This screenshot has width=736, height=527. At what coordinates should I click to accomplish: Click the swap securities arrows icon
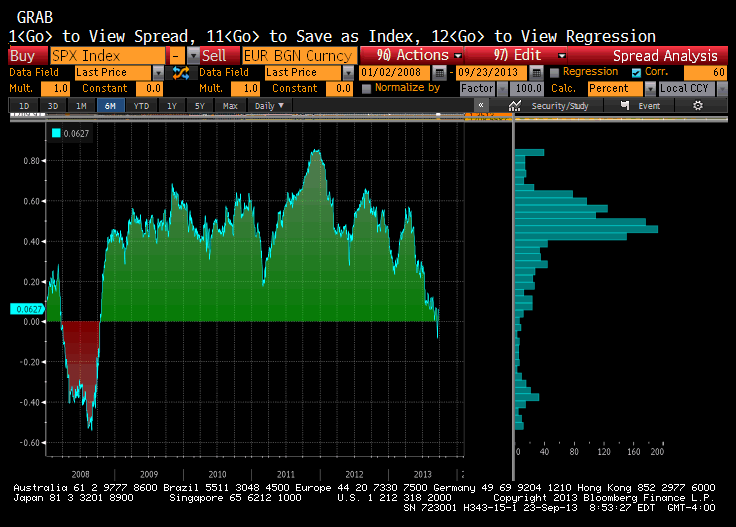181,73
